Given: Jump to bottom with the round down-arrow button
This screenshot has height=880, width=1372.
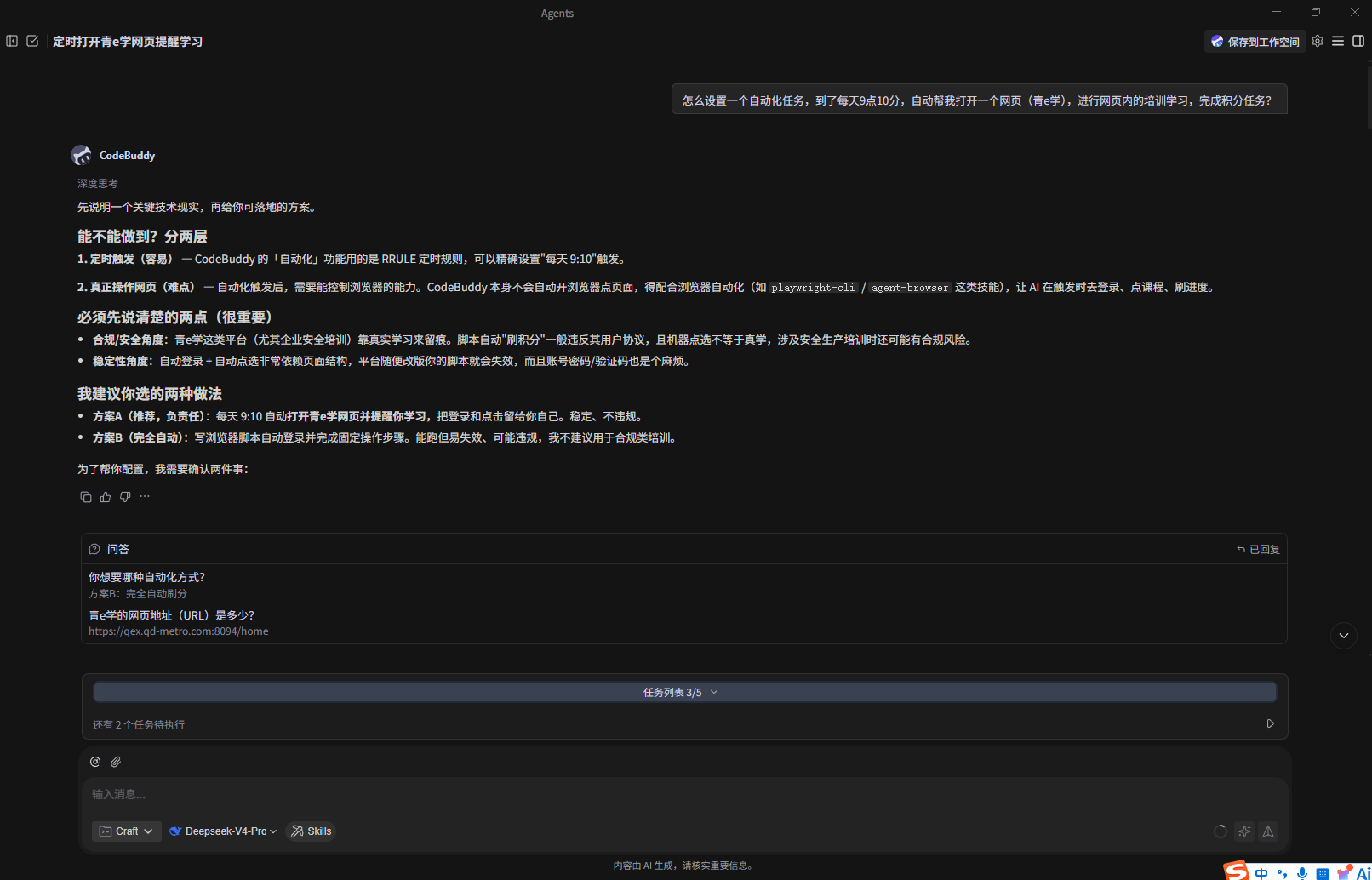Looking at the screenshot, I should 1344,635.
